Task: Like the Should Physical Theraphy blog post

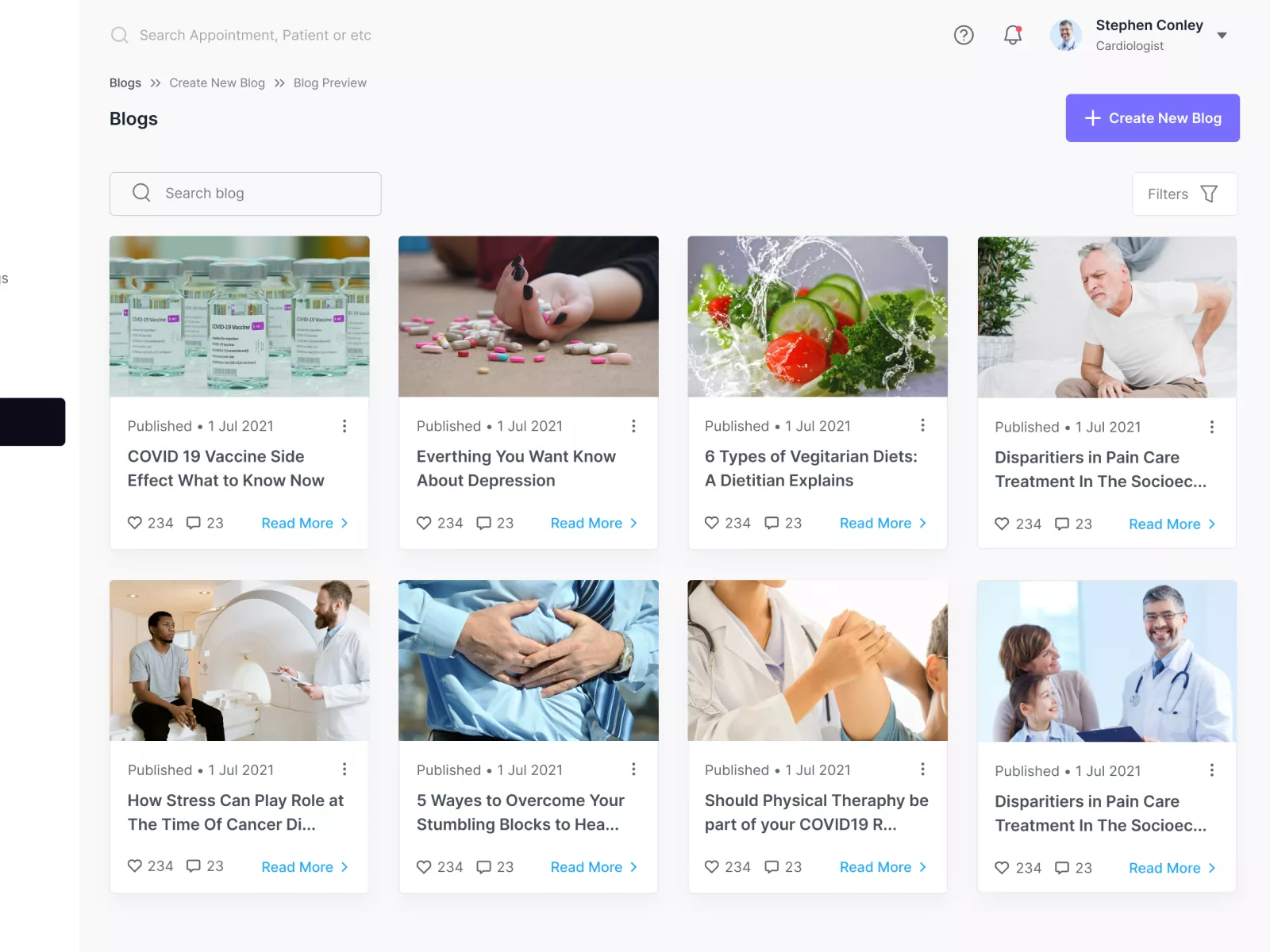Action: point(712,866)
